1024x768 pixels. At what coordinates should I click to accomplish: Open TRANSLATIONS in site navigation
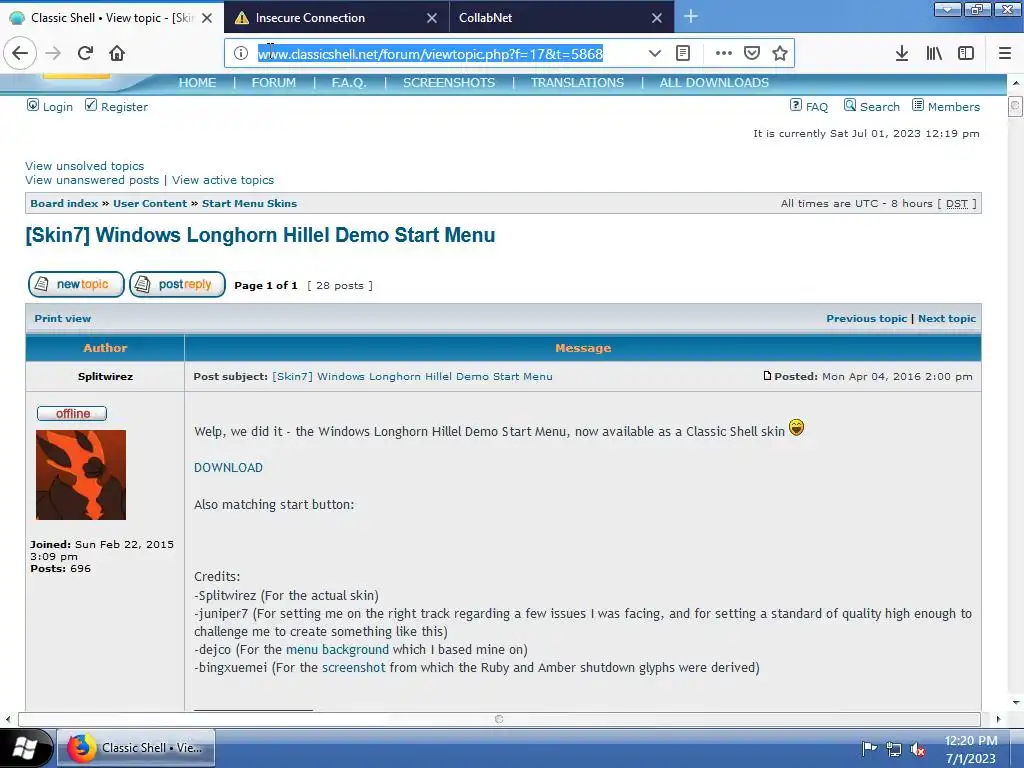click(577, 82)
